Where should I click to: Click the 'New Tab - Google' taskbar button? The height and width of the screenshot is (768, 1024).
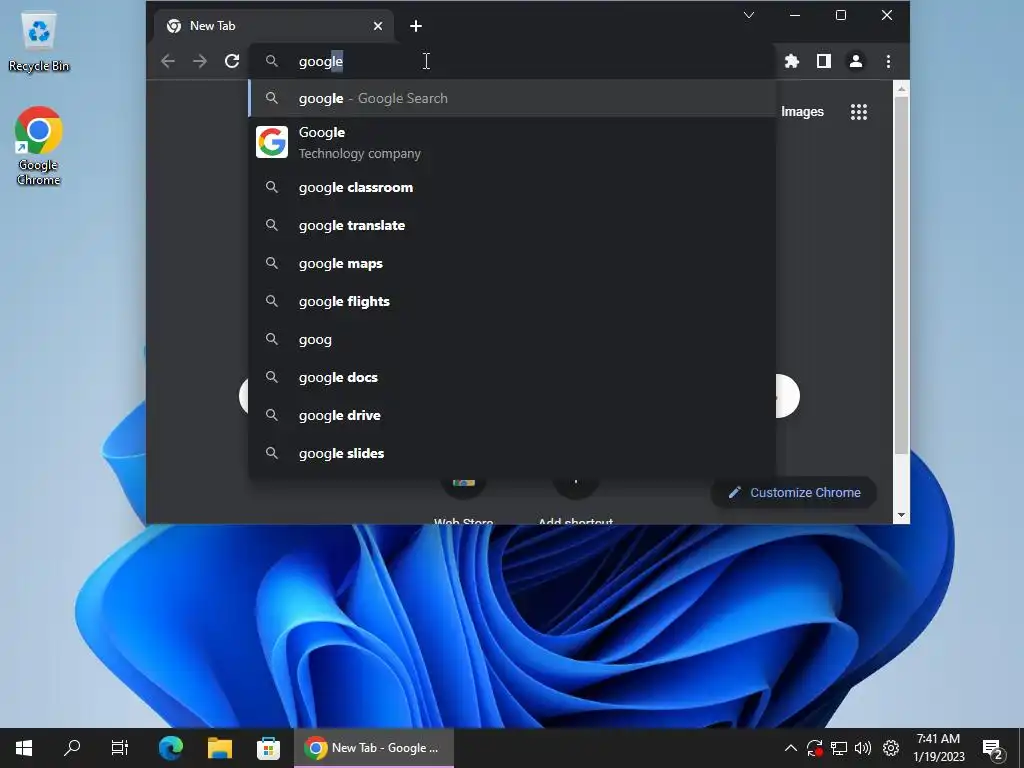coord(374,748)
